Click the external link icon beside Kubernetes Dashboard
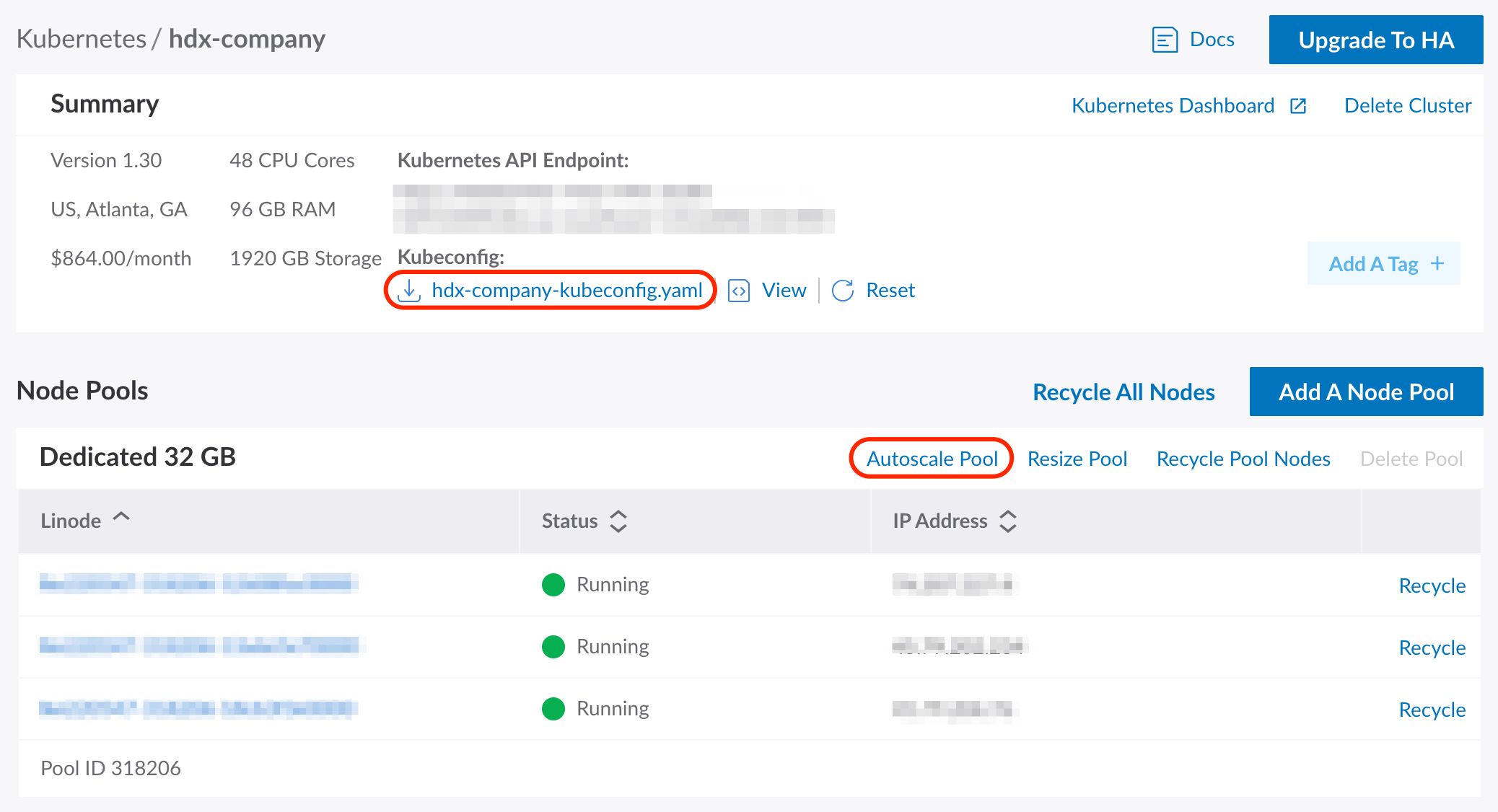Image resolution: width=1498 pixels, height=812 pixels. (1298, 106)
